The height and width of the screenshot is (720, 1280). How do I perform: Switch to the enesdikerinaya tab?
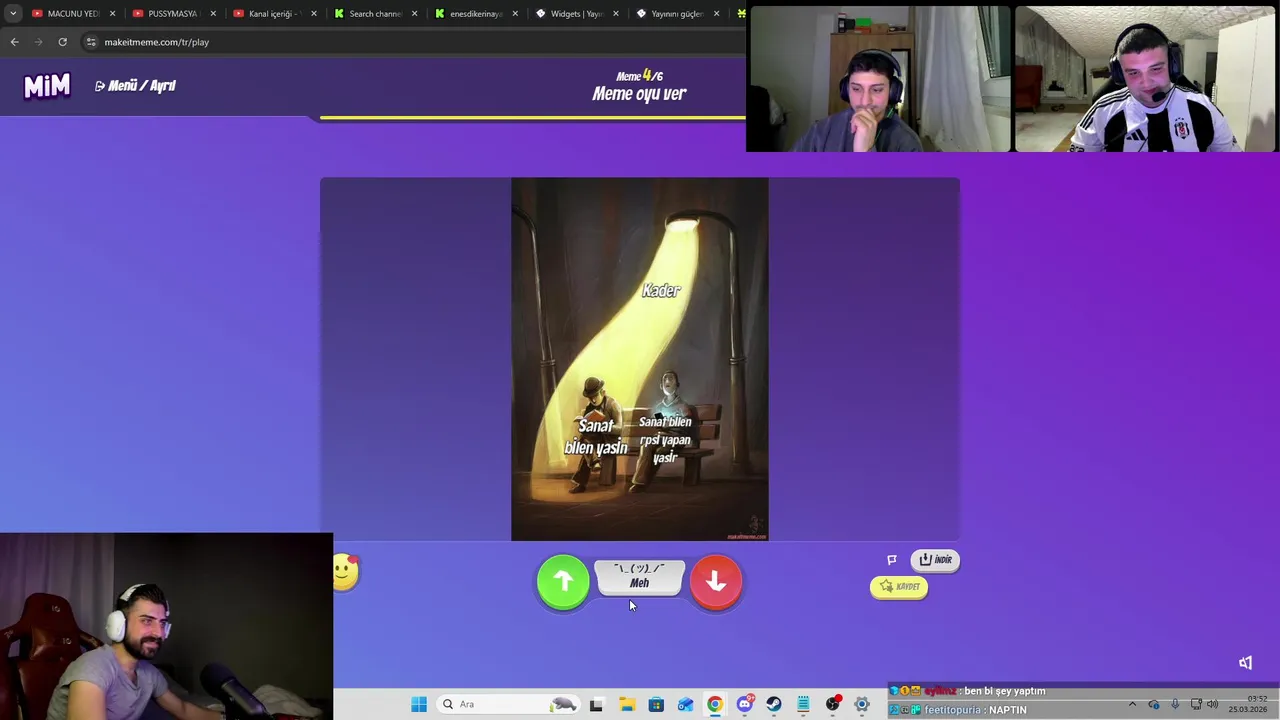point(475,14)
